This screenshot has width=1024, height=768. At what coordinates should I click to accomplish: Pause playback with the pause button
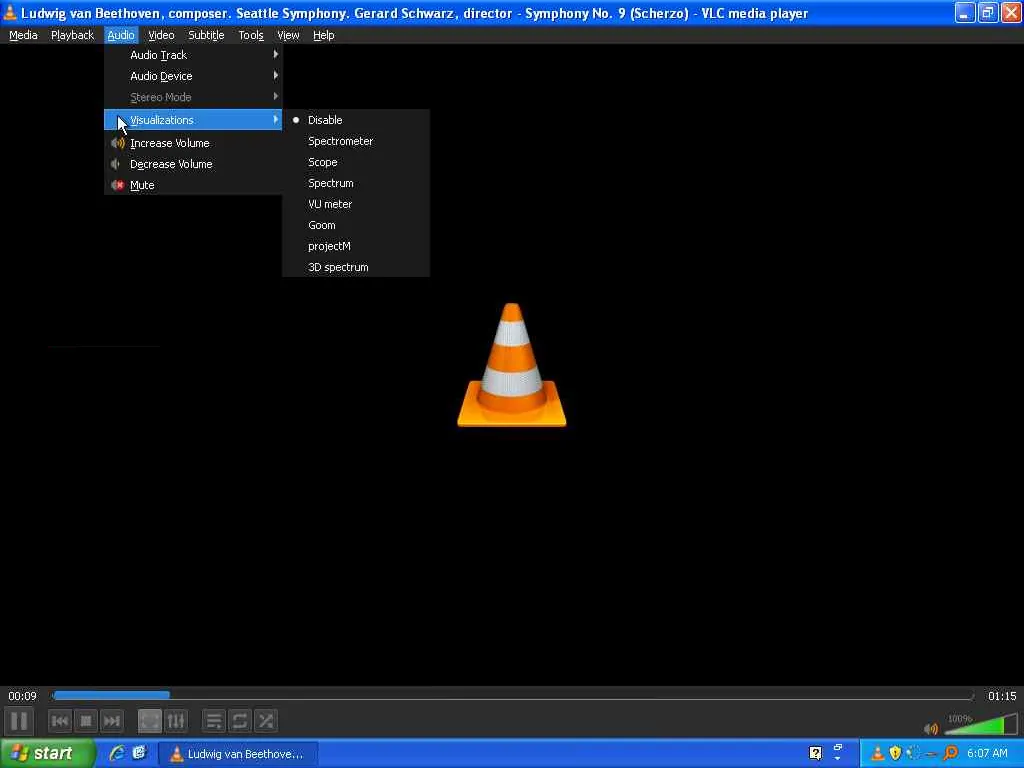(x=19, y=721)
